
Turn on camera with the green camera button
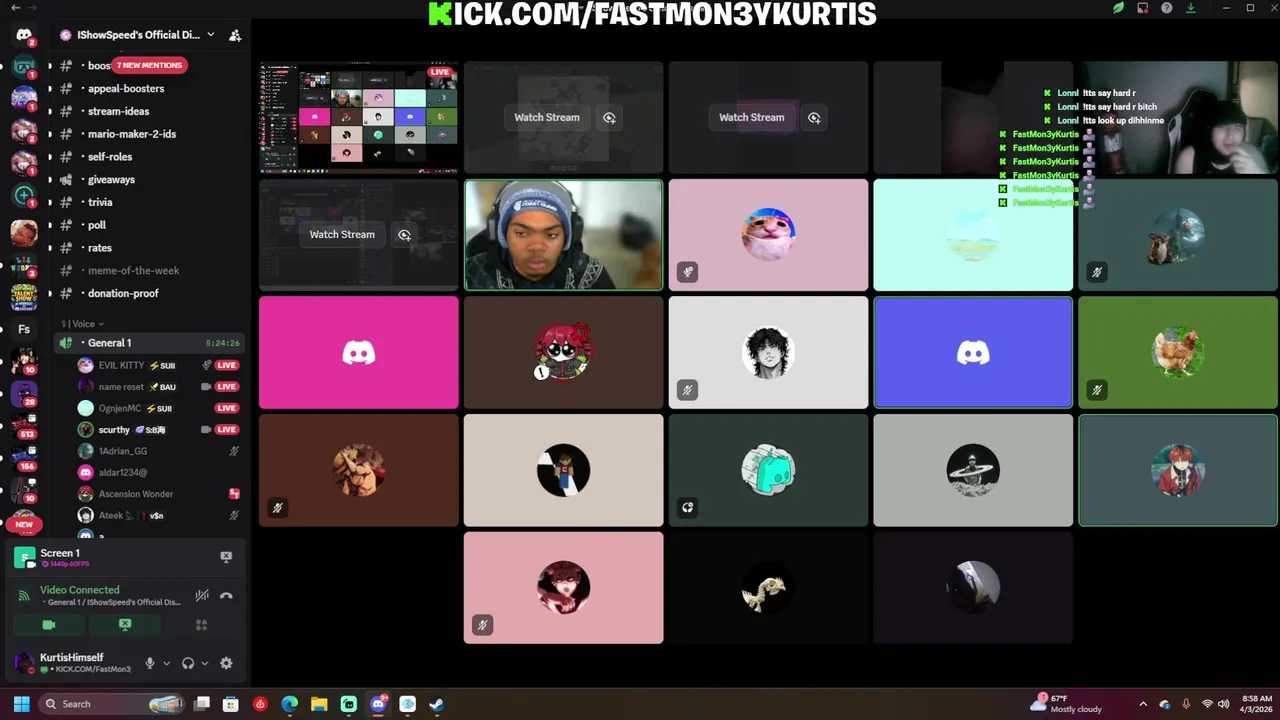point(49,625)
